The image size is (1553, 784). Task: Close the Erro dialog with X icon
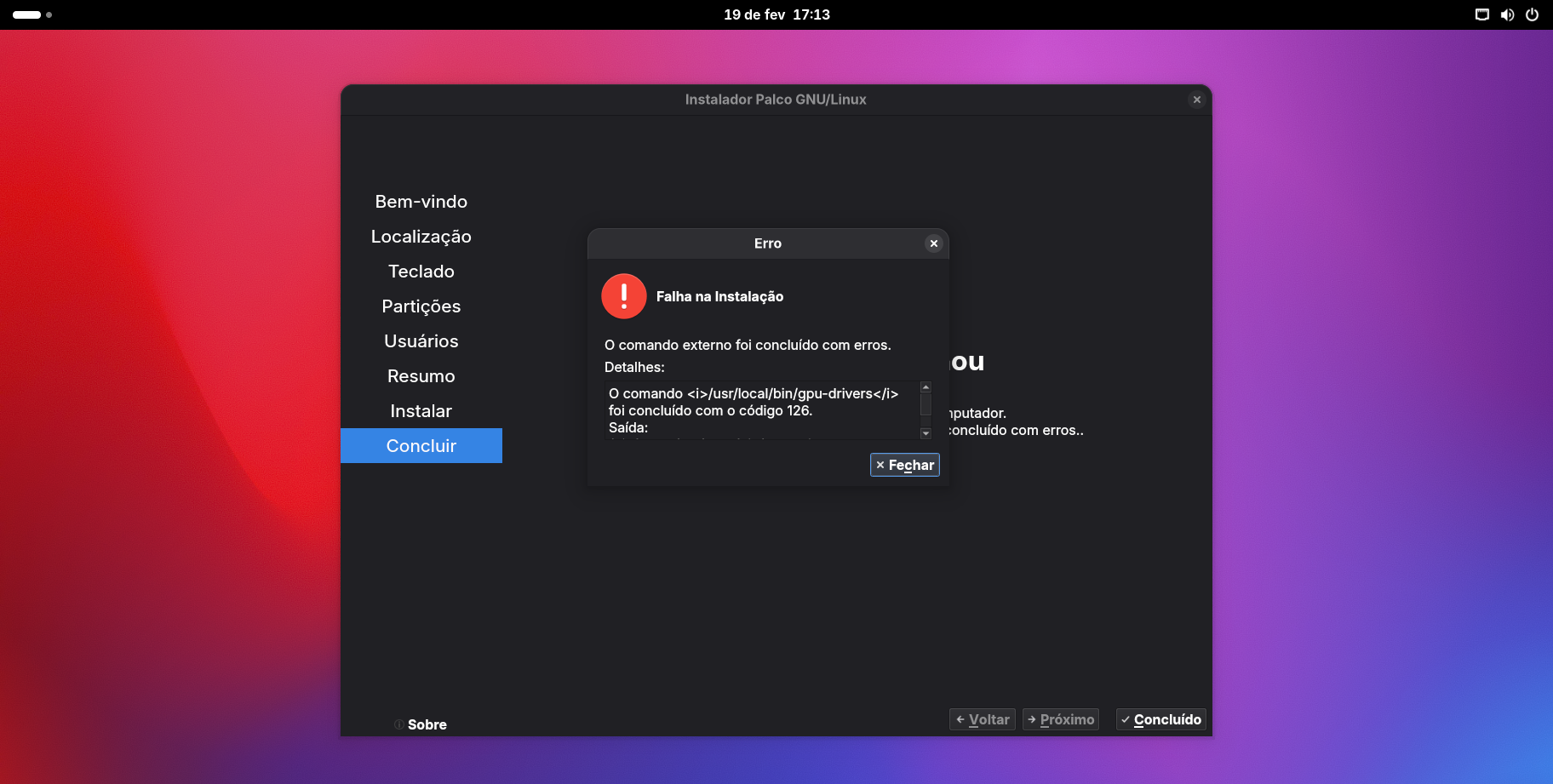click(x=933, y=243)
